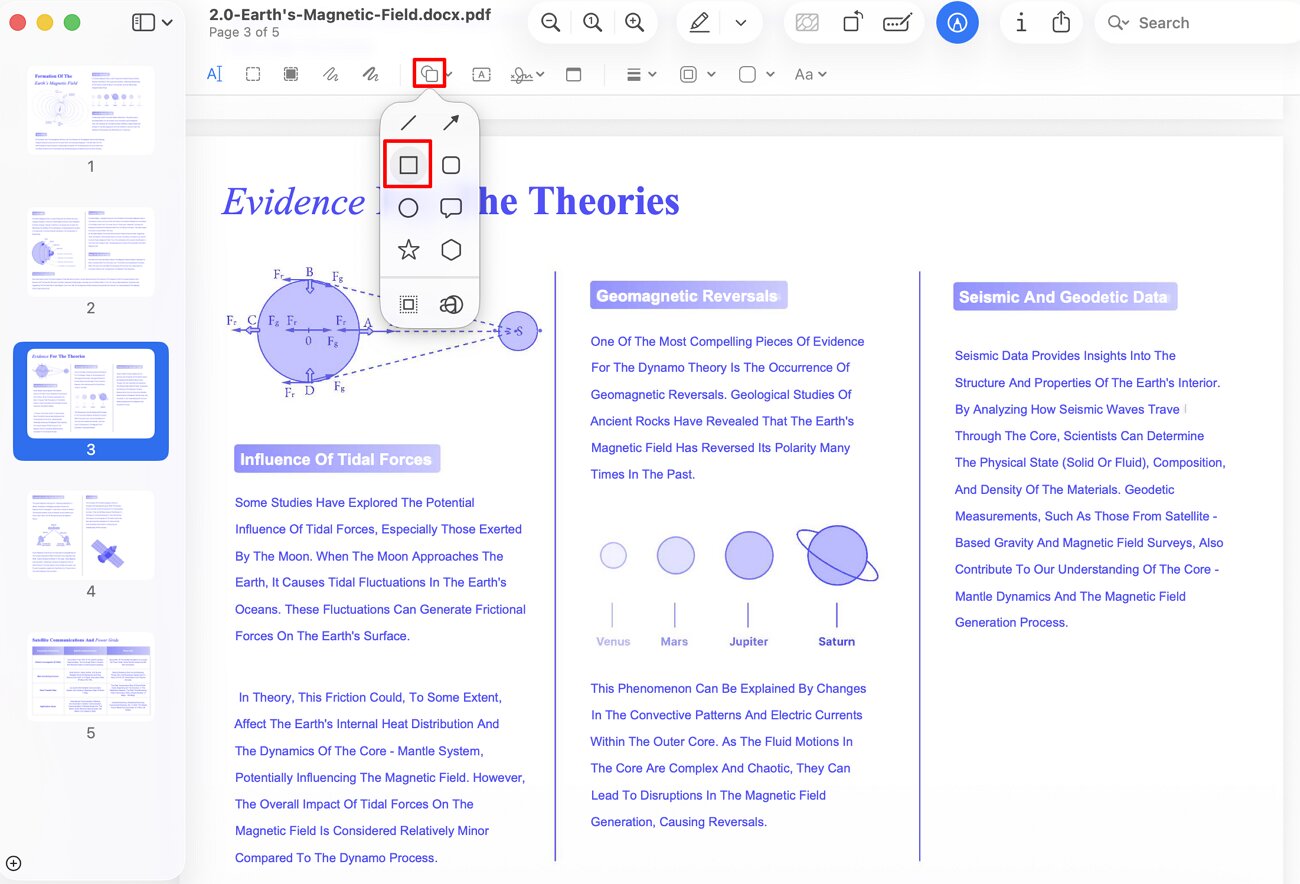The width and height of the screenshot is (1300, 884).
Task: Choose the Loupe magnifier tool
Action: [451, 305]
